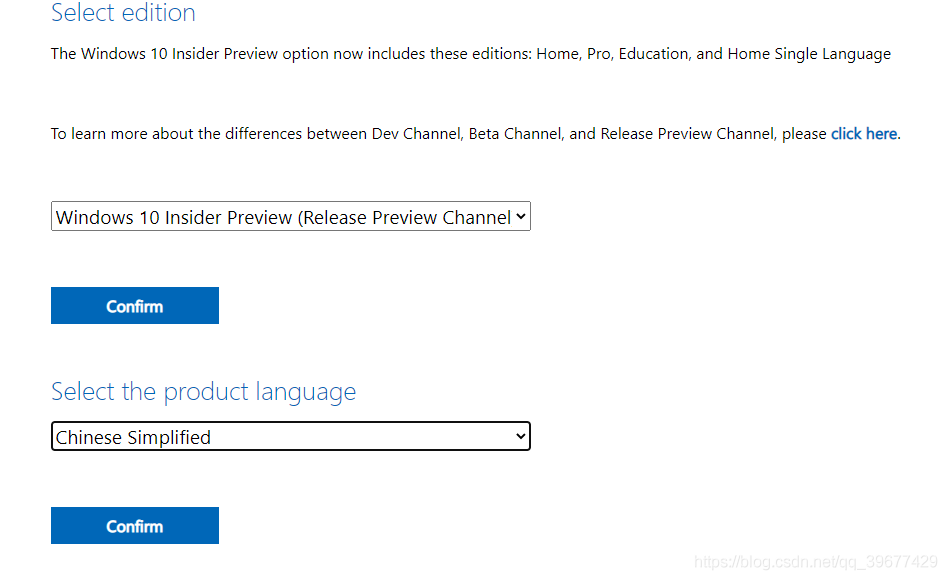
Task: Click the "Windows 10 Insider Preview" text in the edition box
Action: point(173,217)
